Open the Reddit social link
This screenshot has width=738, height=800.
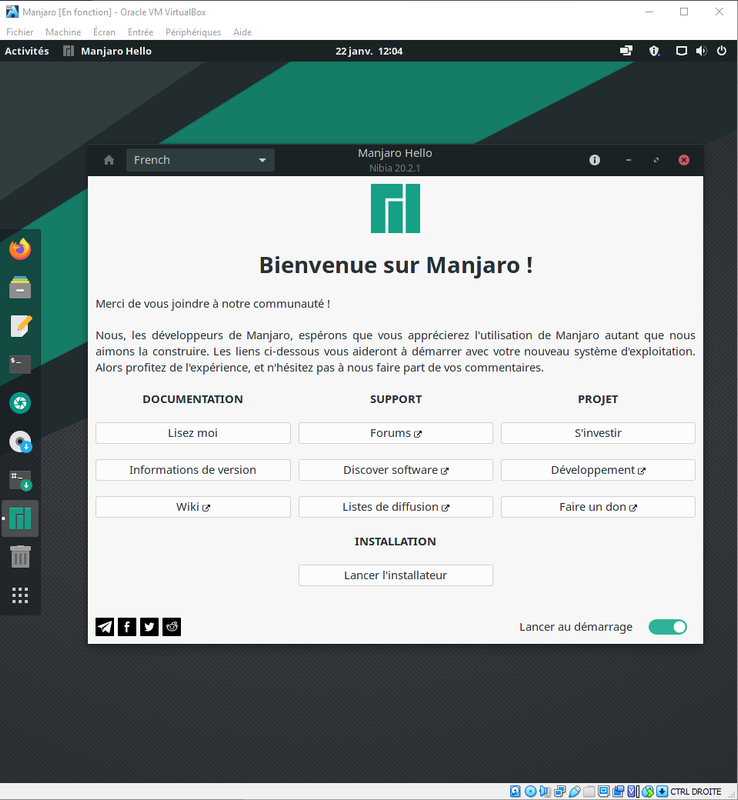171,627
